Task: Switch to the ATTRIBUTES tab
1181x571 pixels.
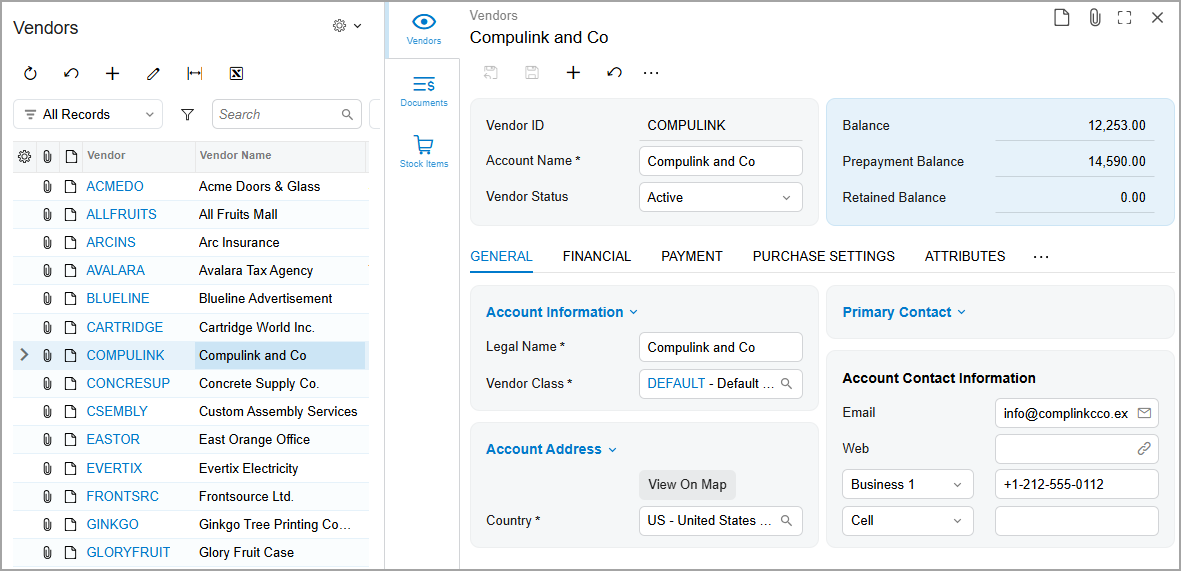Action: pos(965,257)
